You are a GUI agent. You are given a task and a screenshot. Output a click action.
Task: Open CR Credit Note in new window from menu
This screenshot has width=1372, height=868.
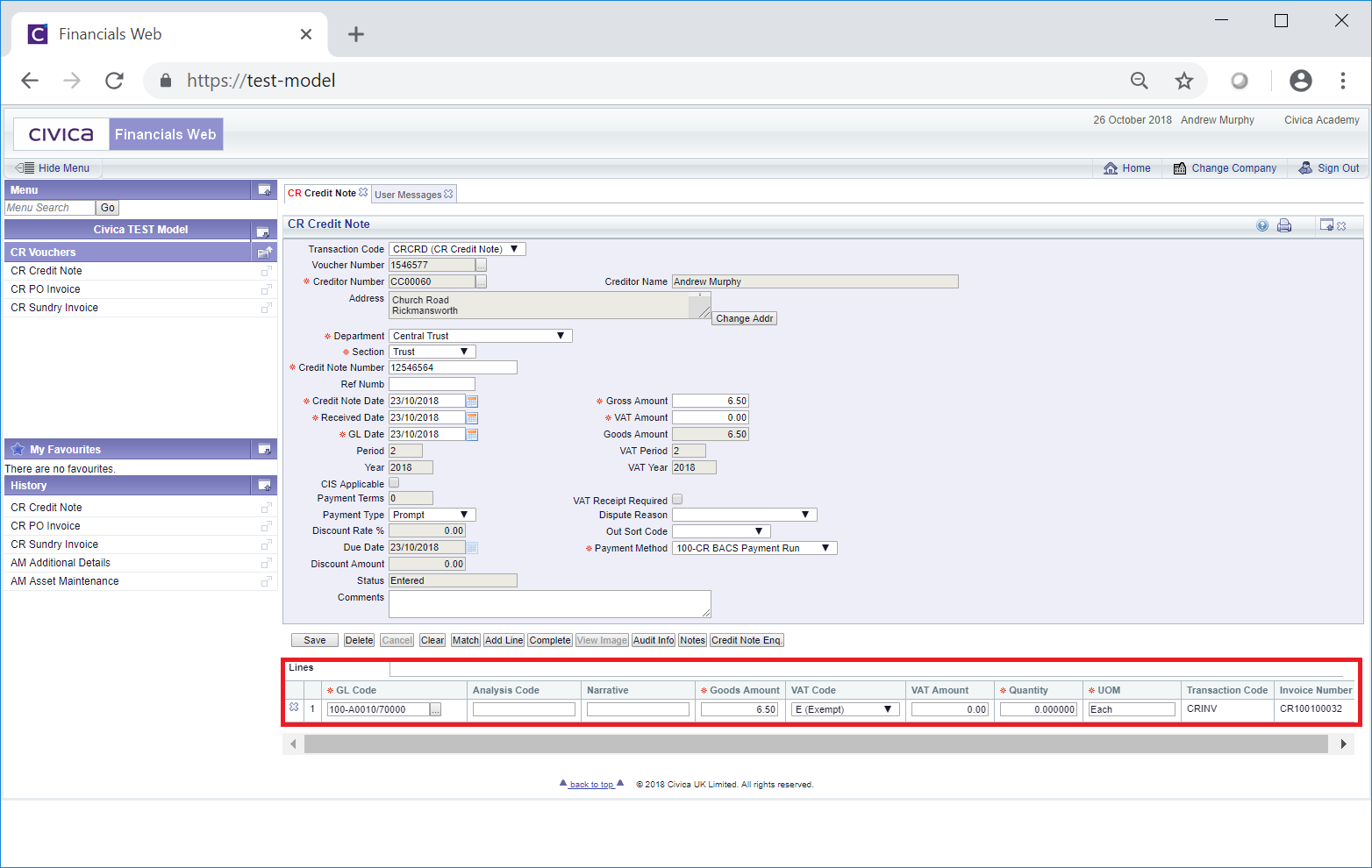267,271
